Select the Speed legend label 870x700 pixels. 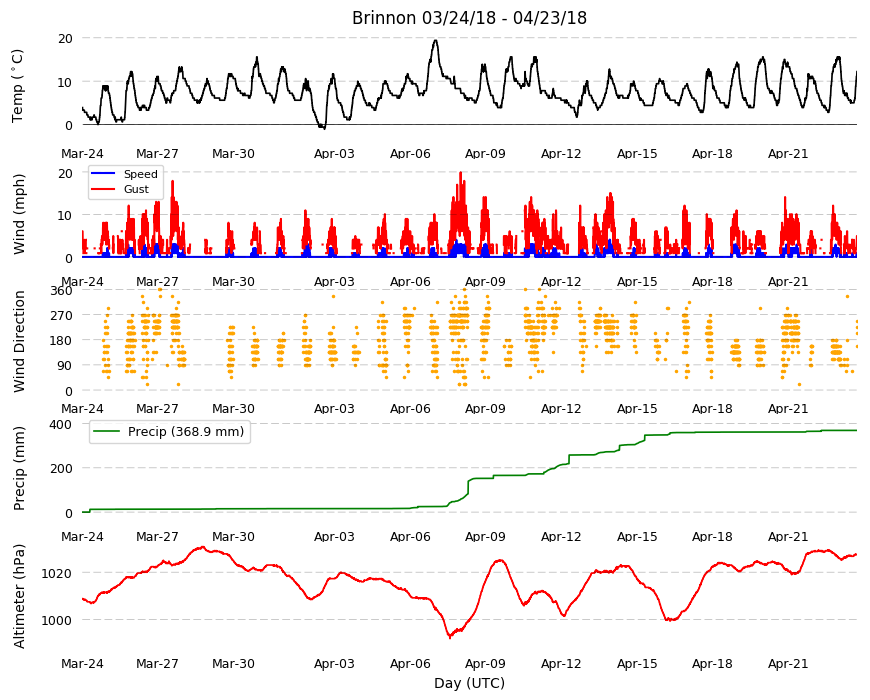coord(140,174)
